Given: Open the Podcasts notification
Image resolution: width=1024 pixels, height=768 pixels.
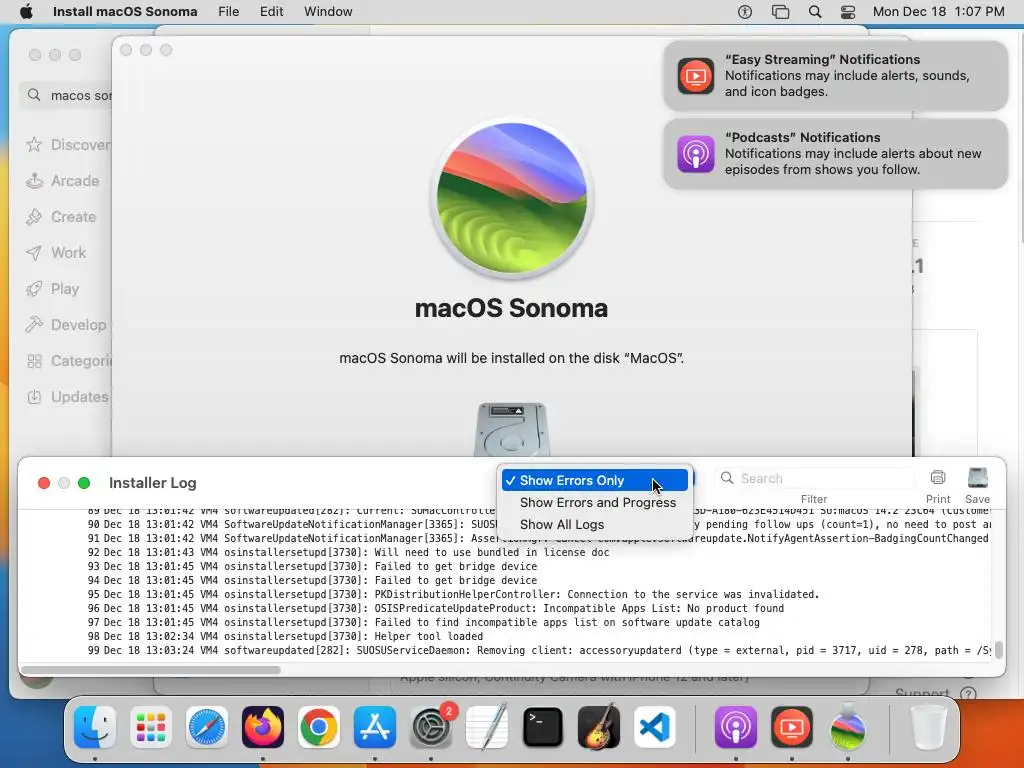Looking at the screenshot, I should click(836, 154).
